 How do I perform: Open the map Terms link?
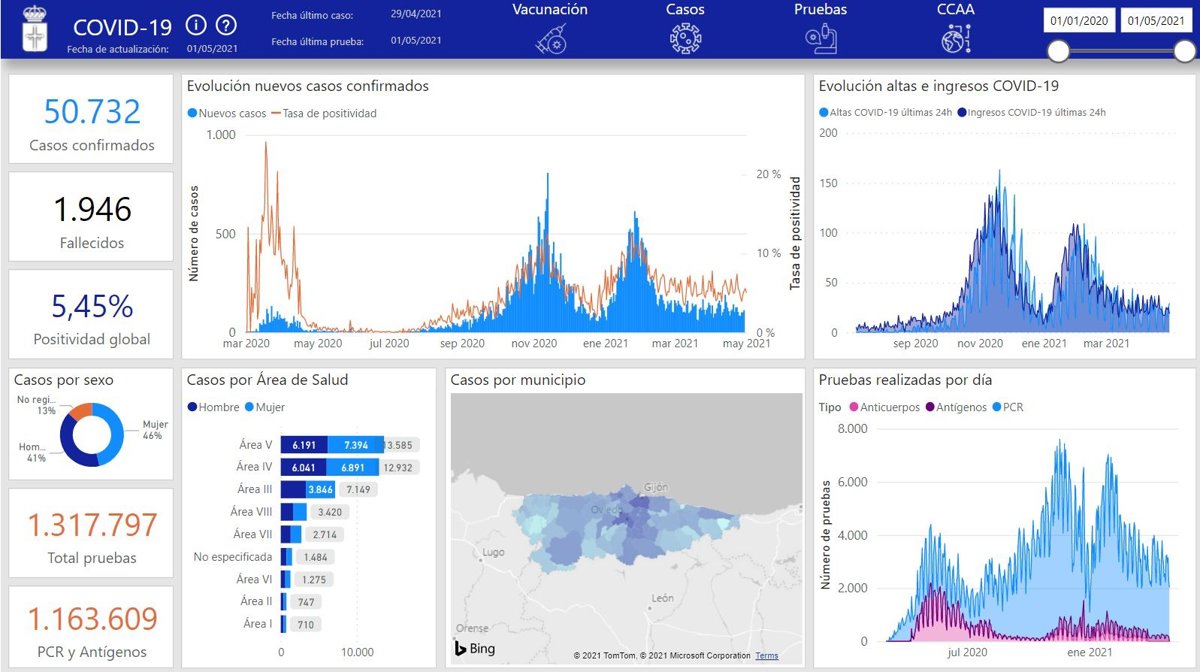pos(767,656)
